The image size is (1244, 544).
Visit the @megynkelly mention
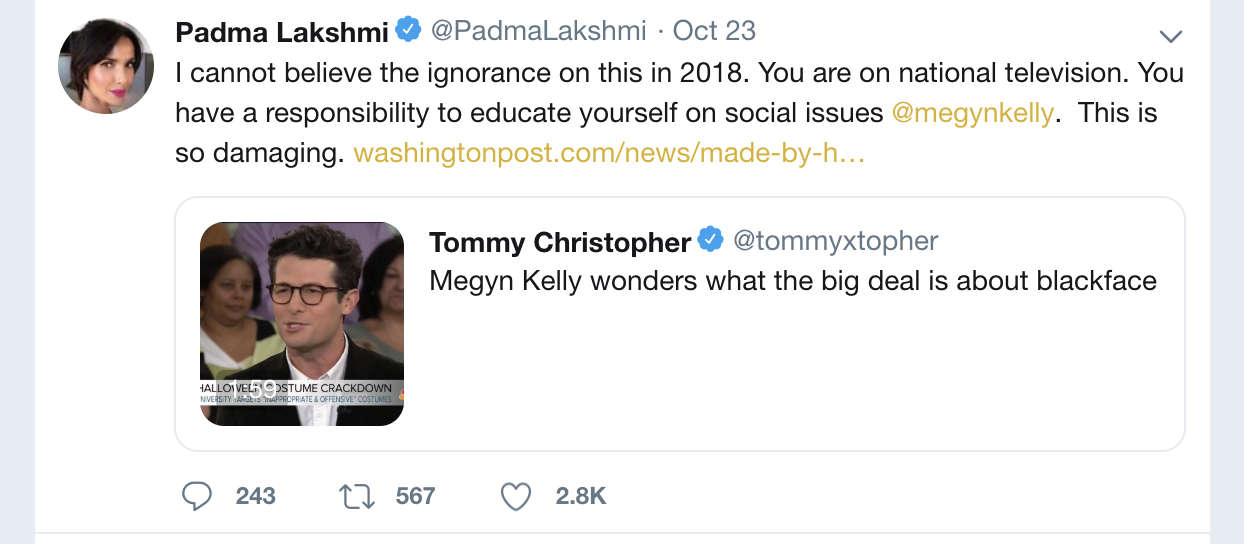(x=972, y=113)
